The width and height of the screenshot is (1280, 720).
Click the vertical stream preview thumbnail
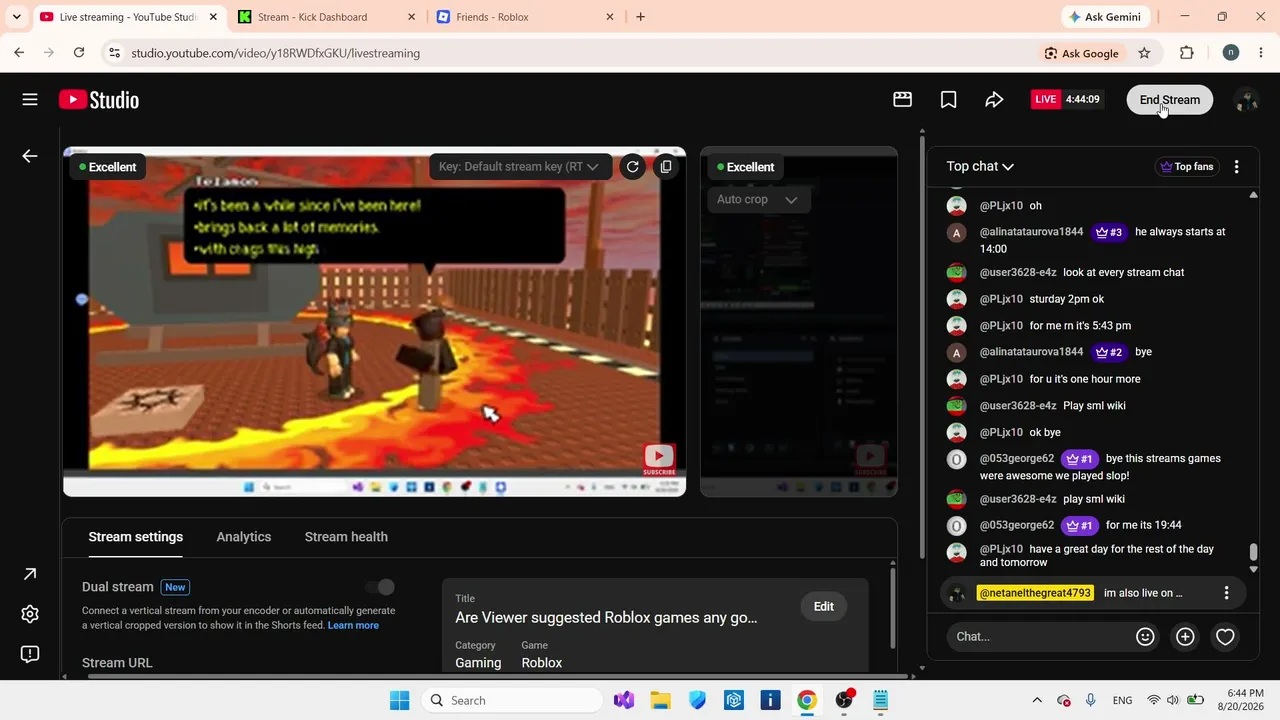798,321
